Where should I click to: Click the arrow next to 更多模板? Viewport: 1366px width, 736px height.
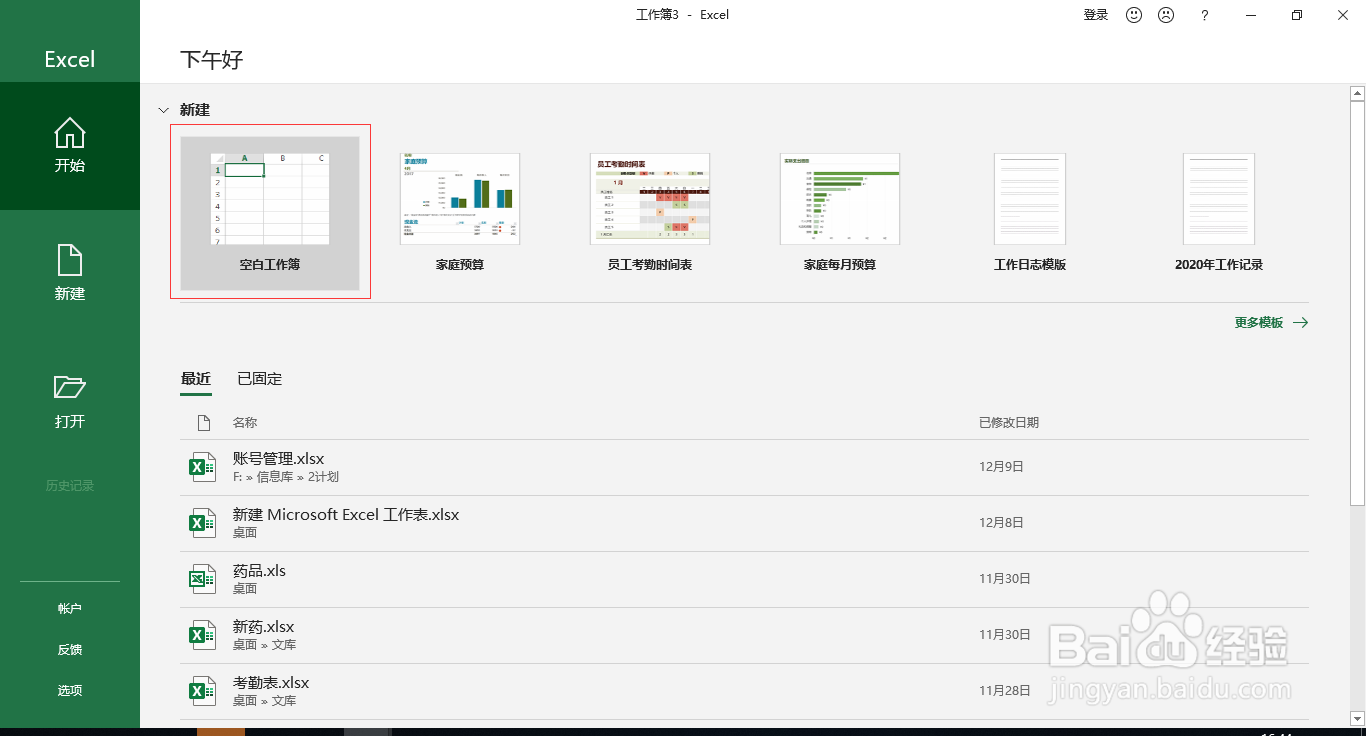click(1300, 323)
